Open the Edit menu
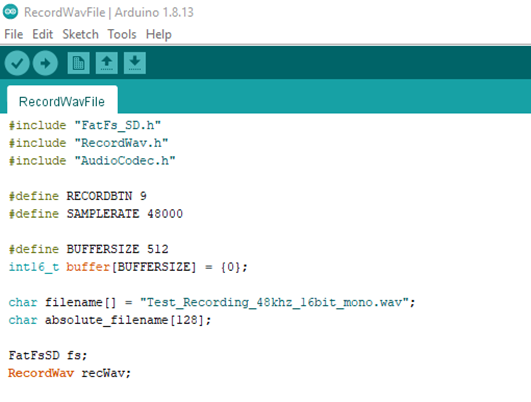The height and width of the screenshot is (402, 531). tap(43, 34)
